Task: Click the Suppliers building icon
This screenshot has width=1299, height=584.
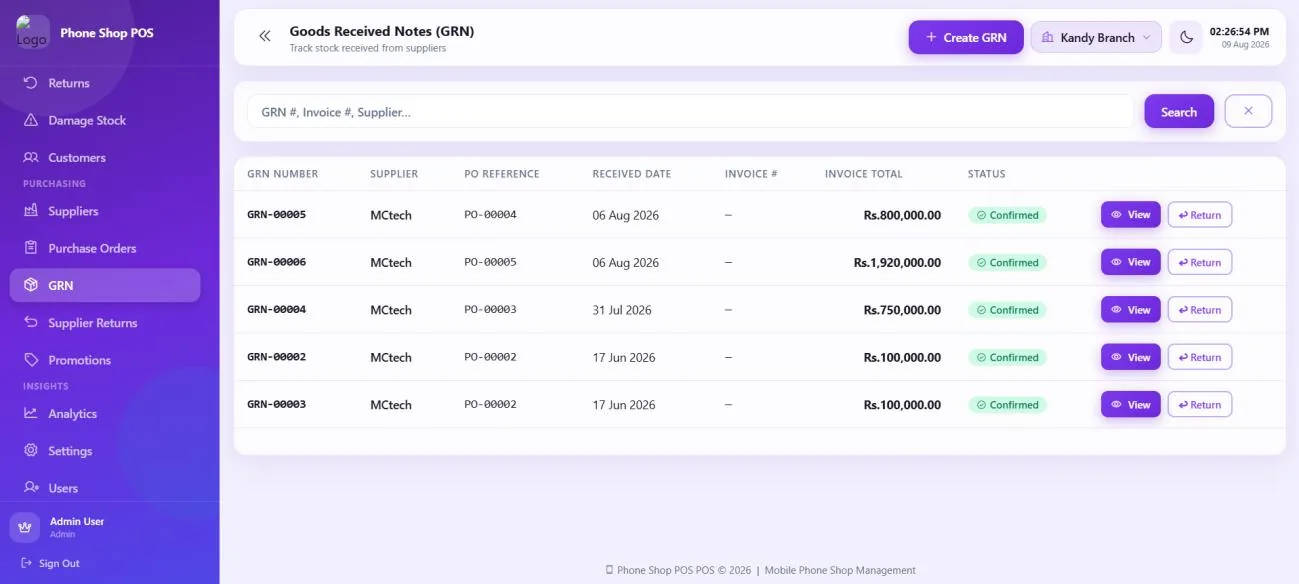Action: click(31, 211)
